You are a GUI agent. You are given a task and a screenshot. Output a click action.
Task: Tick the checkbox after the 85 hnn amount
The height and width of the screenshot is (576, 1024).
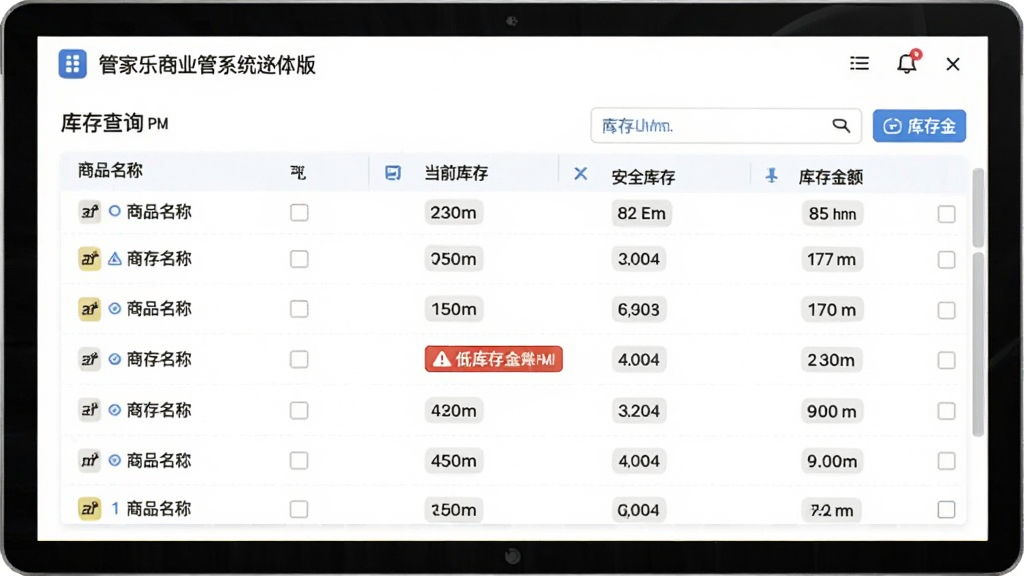point(946,214)
